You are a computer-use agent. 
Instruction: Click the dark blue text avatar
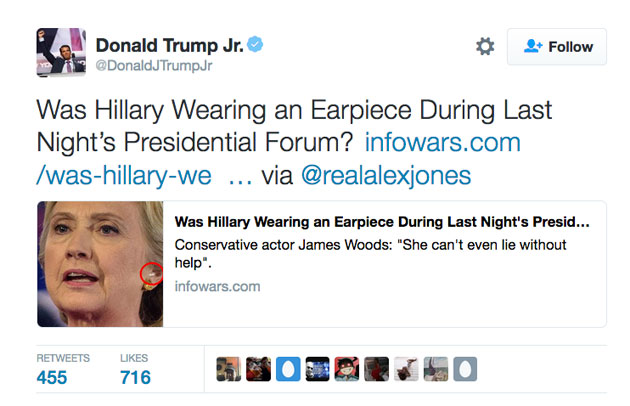pos(317,369)
